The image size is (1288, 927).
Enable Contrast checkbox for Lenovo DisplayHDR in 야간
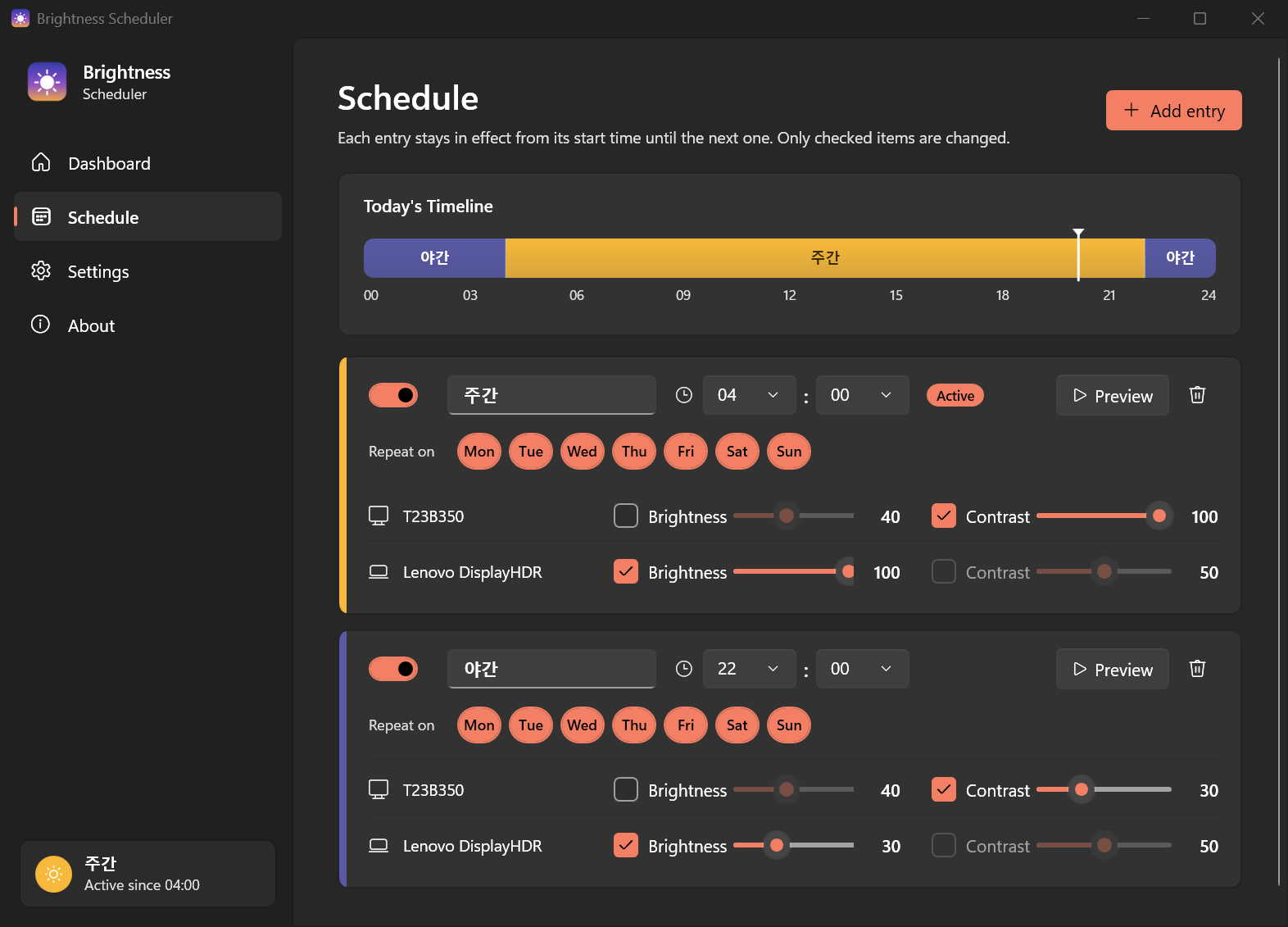pos(944,845)
